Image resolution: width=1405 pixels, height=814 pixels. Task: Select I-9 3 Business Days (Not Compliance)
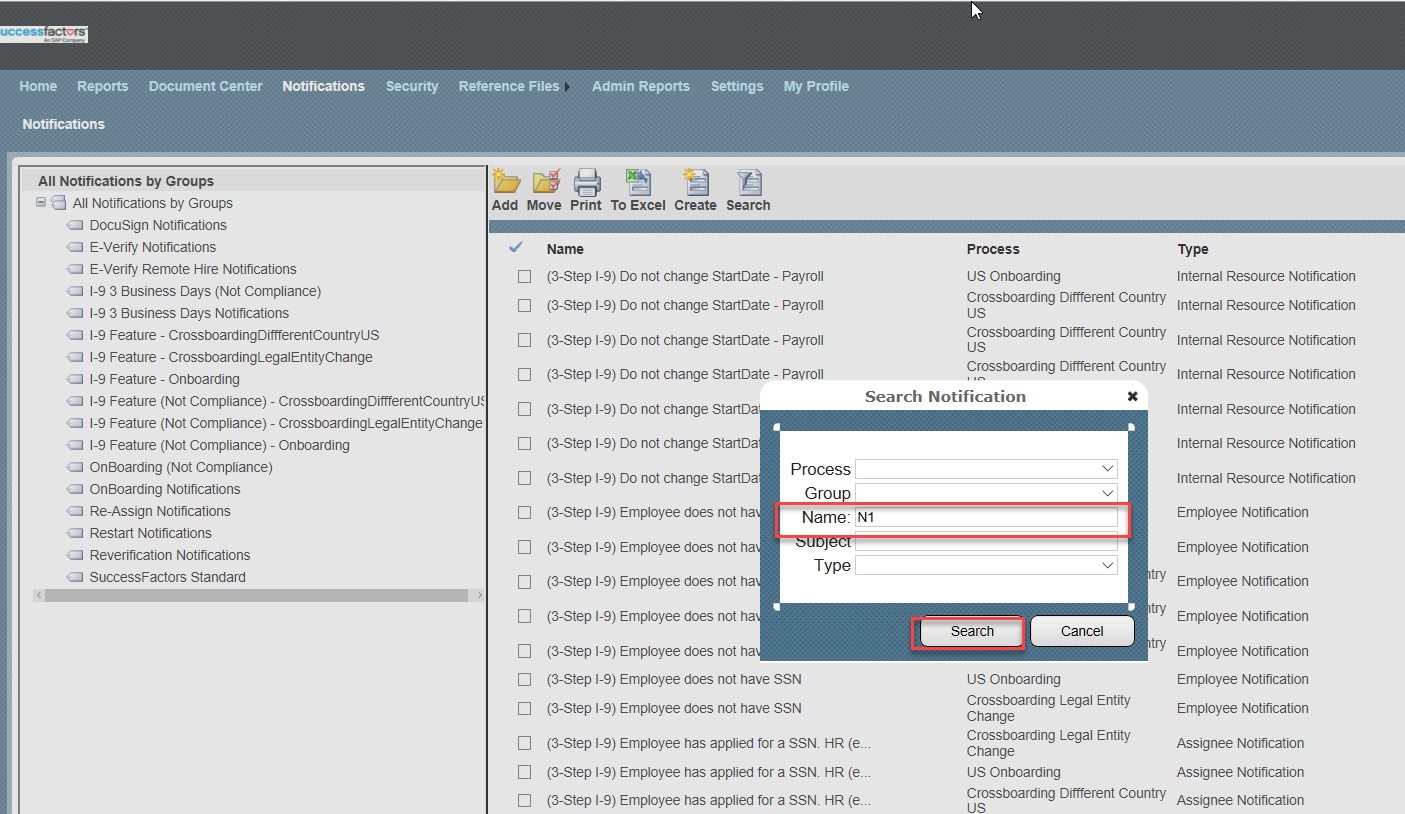click(x=205, y=291)
